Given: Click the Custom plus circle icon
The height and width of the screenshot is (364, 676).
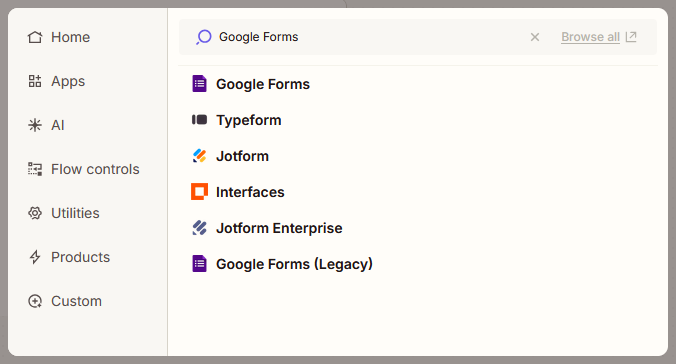Looking at the screenshot, I should (x=35, y=301).
